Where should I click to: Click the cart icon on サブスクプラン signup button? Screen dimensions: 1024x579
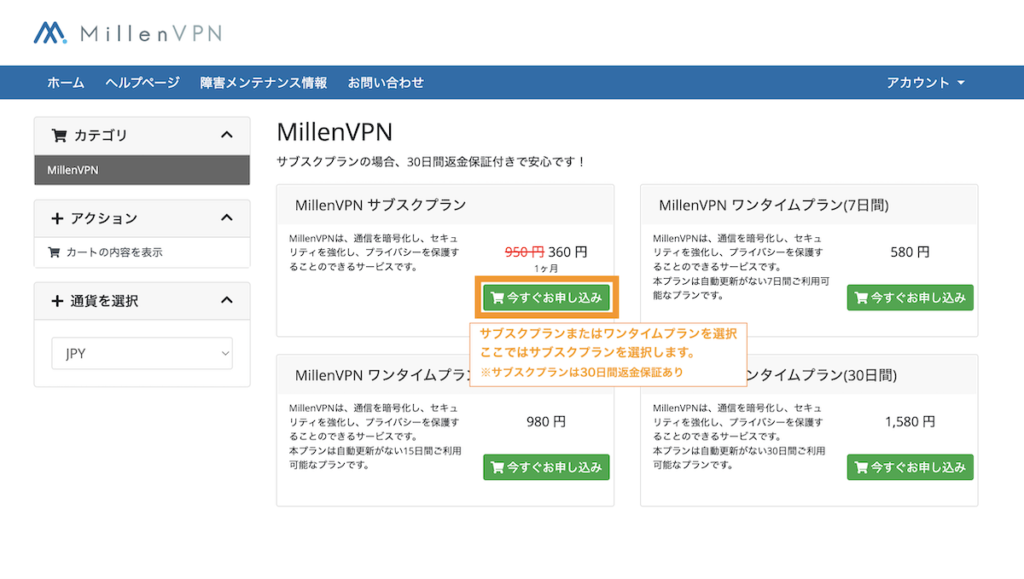tap(497, 297)
